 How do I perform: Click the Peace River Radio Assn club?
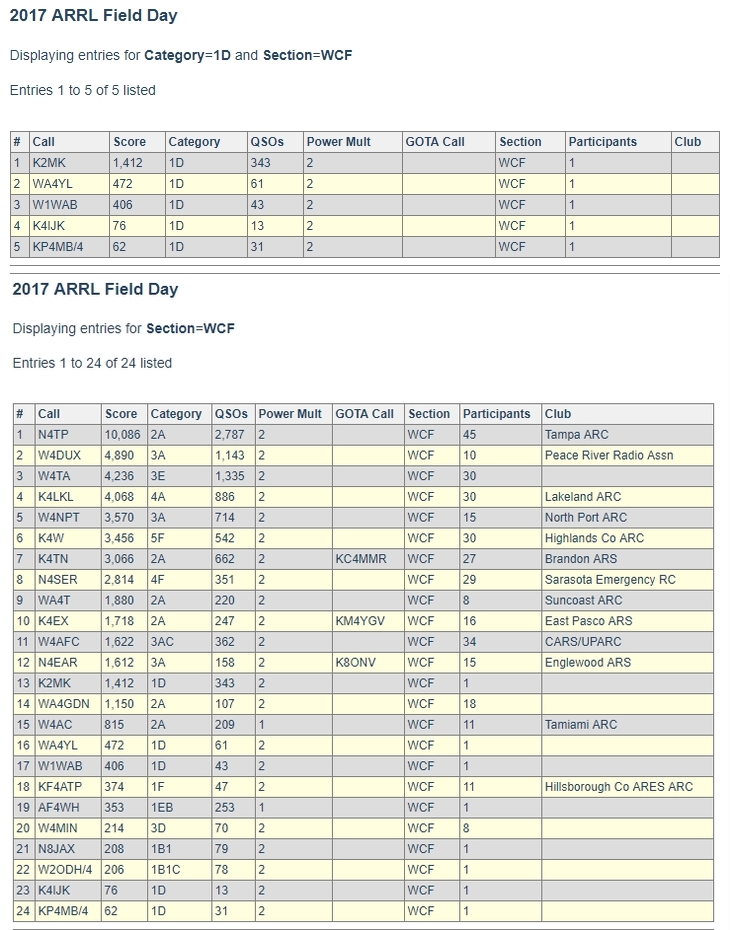pos(608,456)
